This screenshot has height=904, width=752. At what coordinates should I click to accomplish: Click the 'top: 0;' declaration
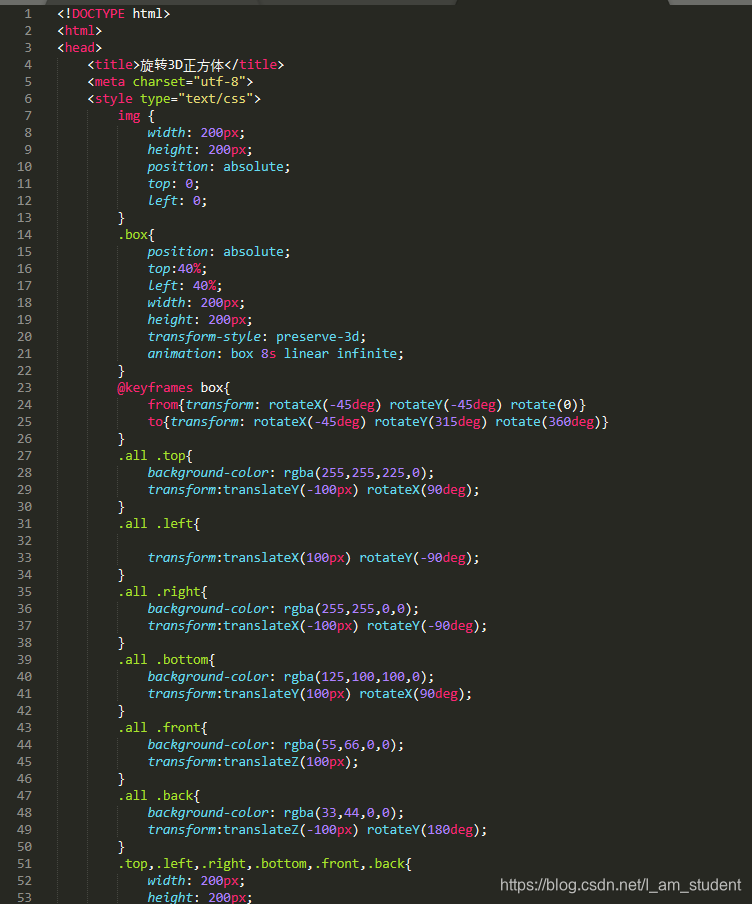point(174,183)
